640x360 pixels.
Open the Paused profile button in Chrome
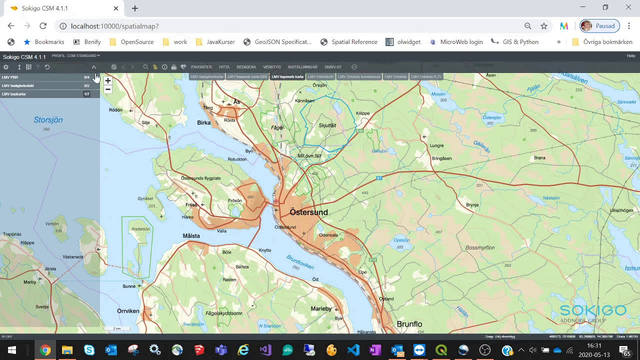[x=599, y=26]
